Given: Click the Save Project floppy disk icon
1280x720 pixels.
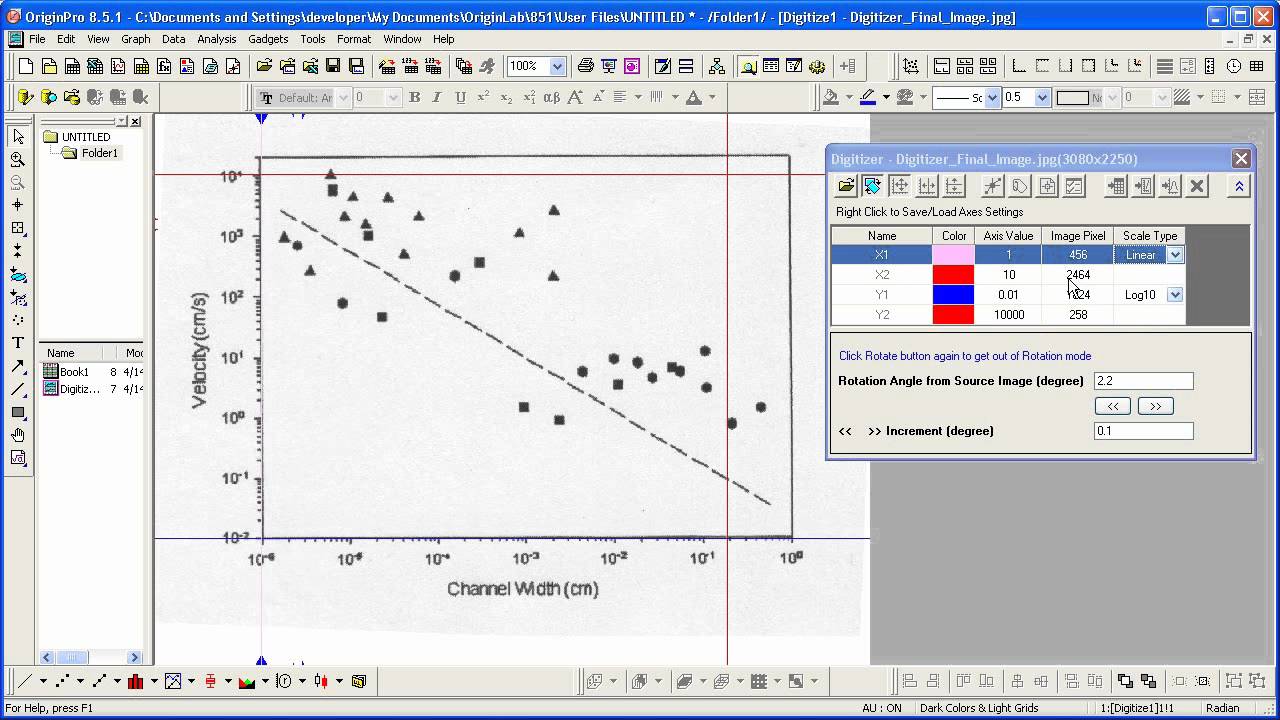Looking at the screenshot, I should (333, 66).
